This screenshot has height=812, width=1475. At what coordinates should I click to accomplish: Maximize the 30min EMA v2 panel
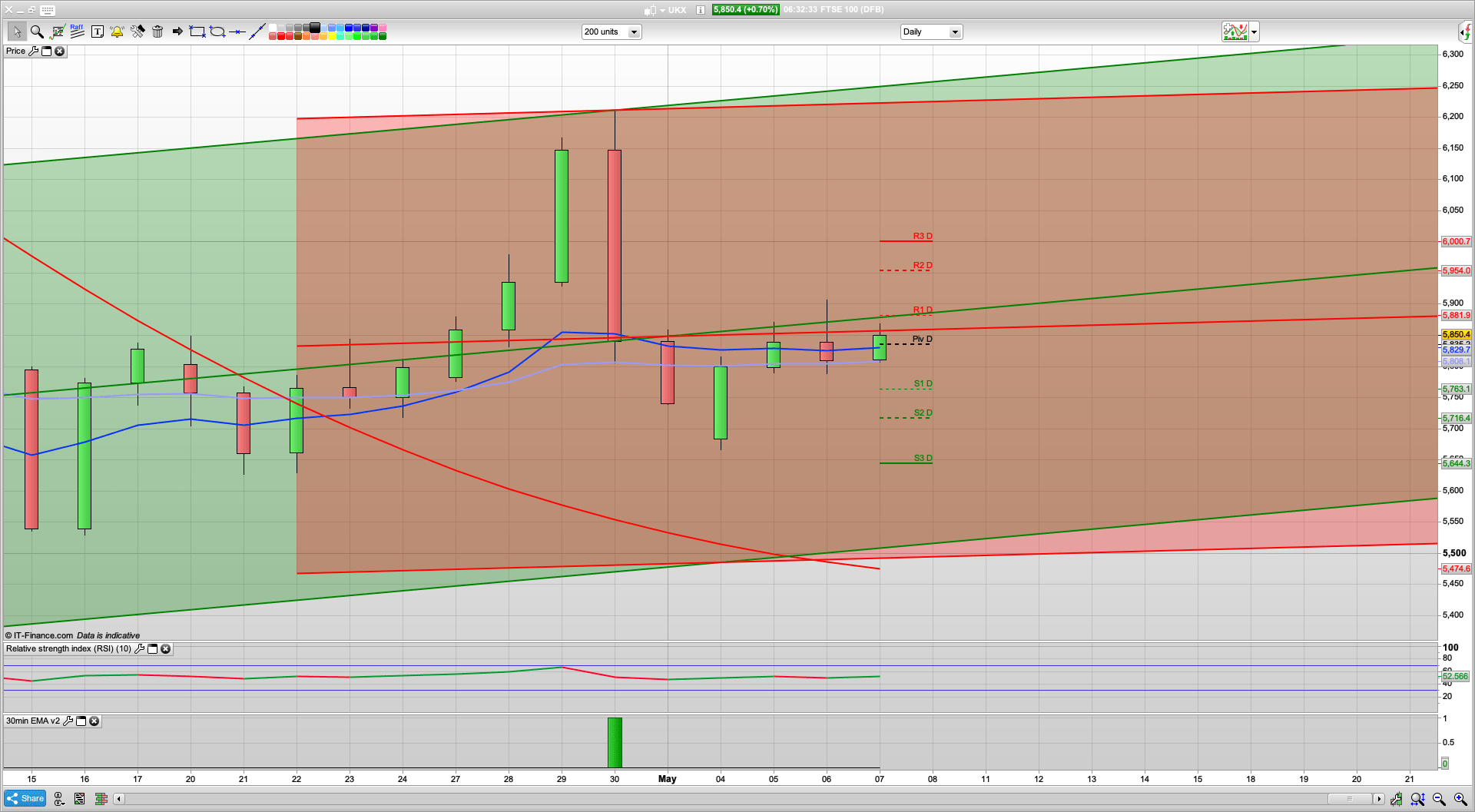[81, 721]
